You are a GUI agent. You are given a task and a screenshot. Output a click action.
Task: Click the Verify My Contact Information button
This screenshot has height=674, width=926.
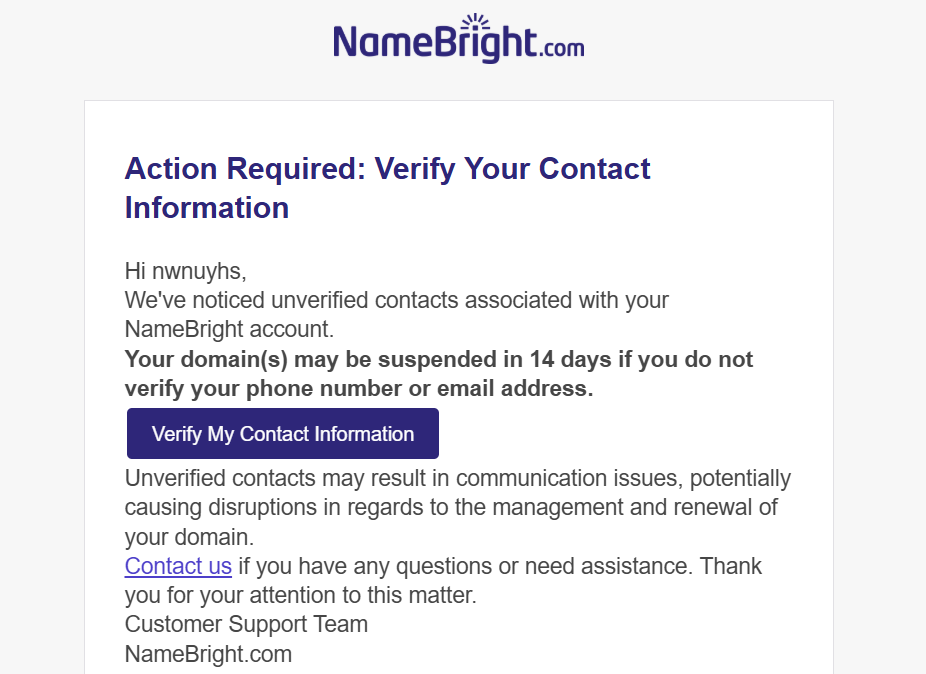click(283, 434)
